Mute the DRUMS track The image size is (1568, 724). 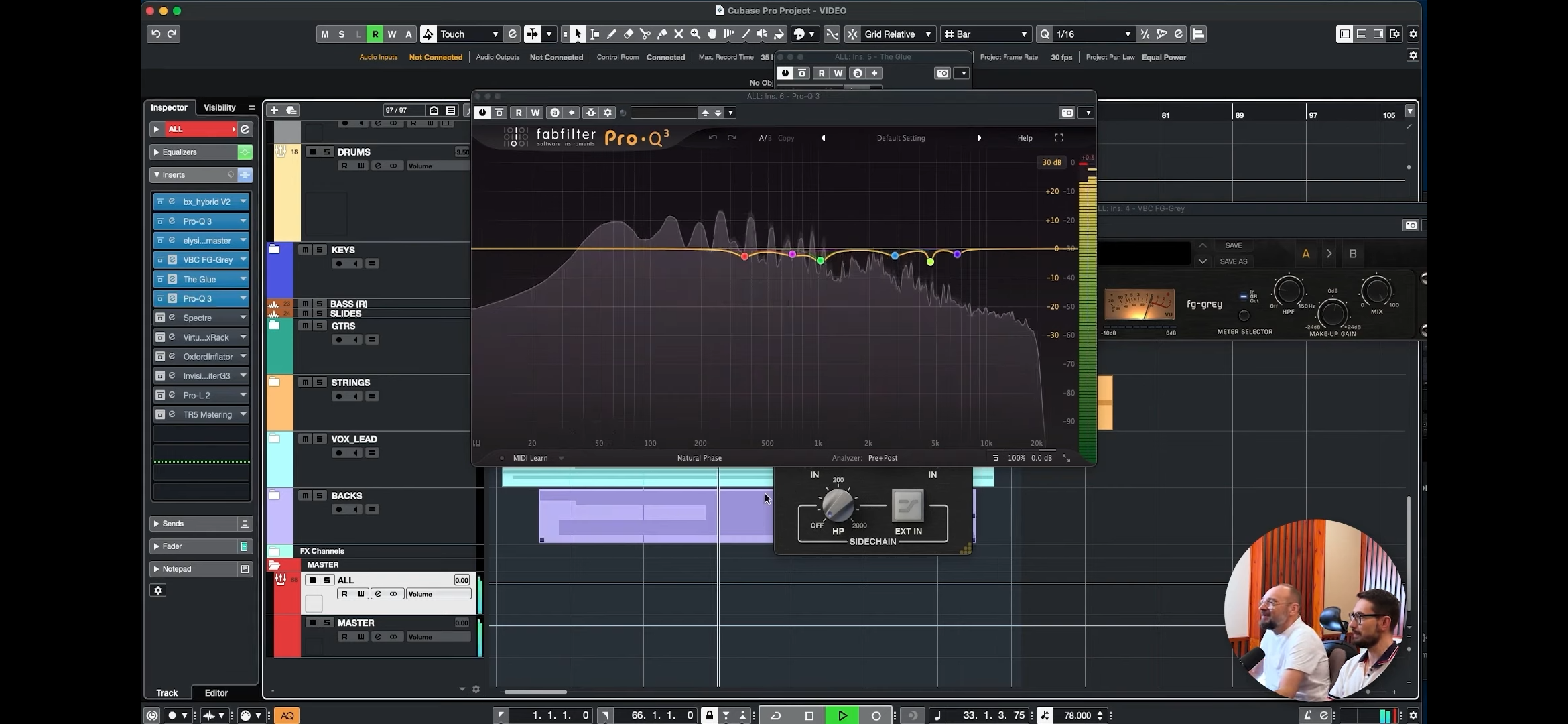(312, 152)
